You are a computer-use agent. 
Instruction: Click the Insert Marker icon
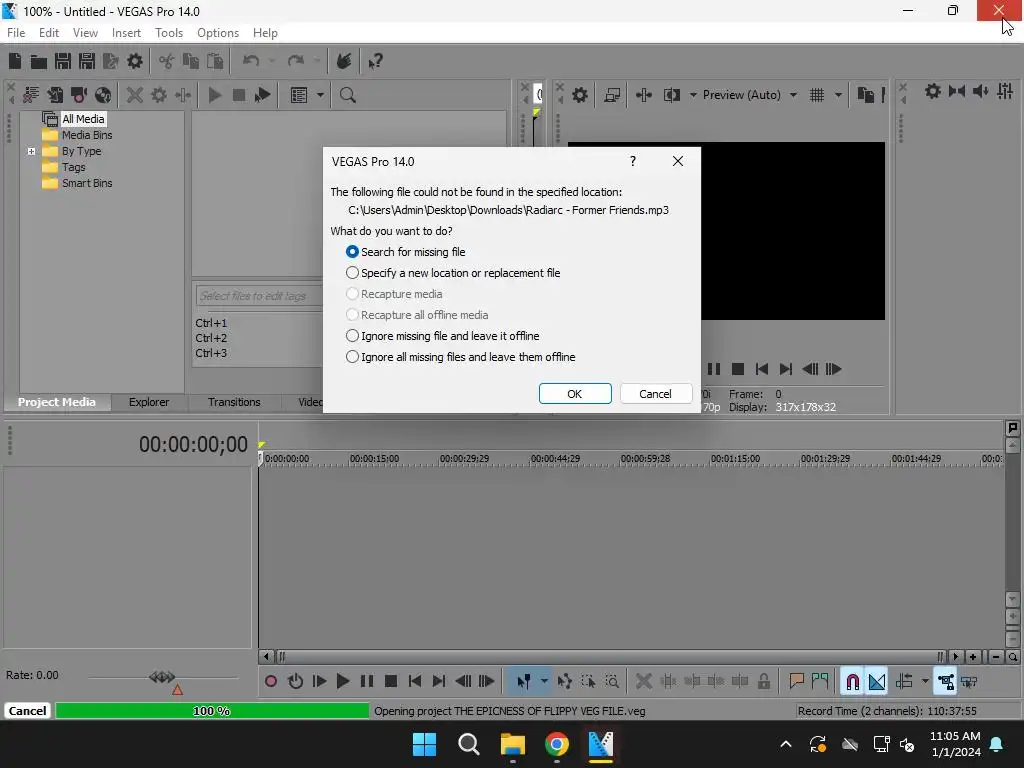(x=796, y=682)
